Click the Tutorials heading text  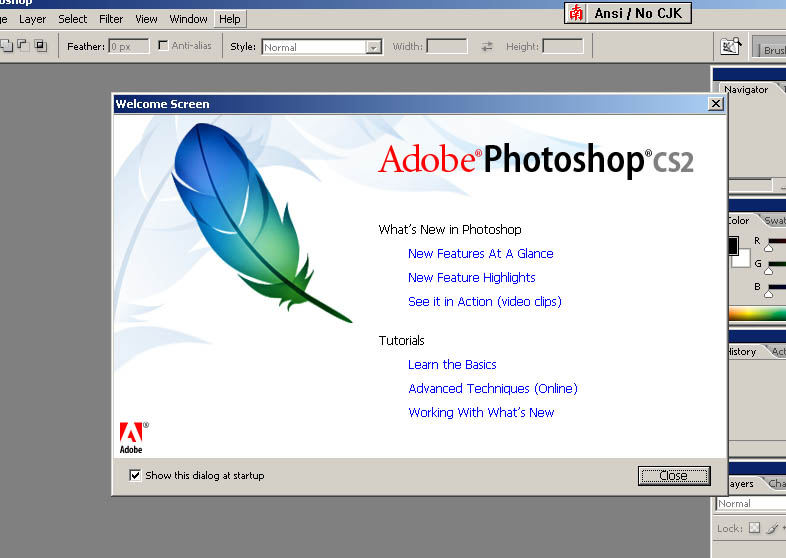(402, 340)
